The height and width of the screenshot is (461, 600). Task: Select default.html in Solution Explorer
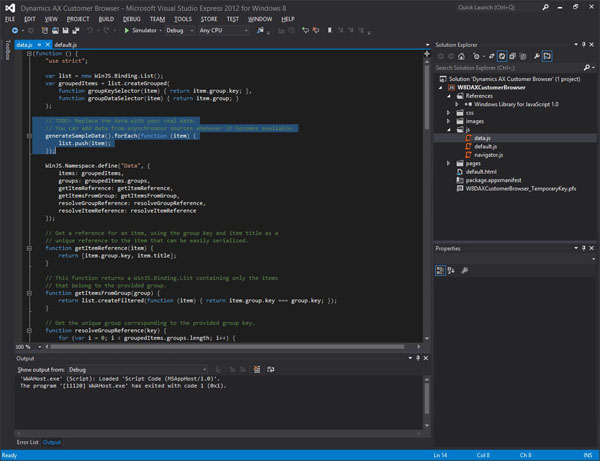point(481,172)
